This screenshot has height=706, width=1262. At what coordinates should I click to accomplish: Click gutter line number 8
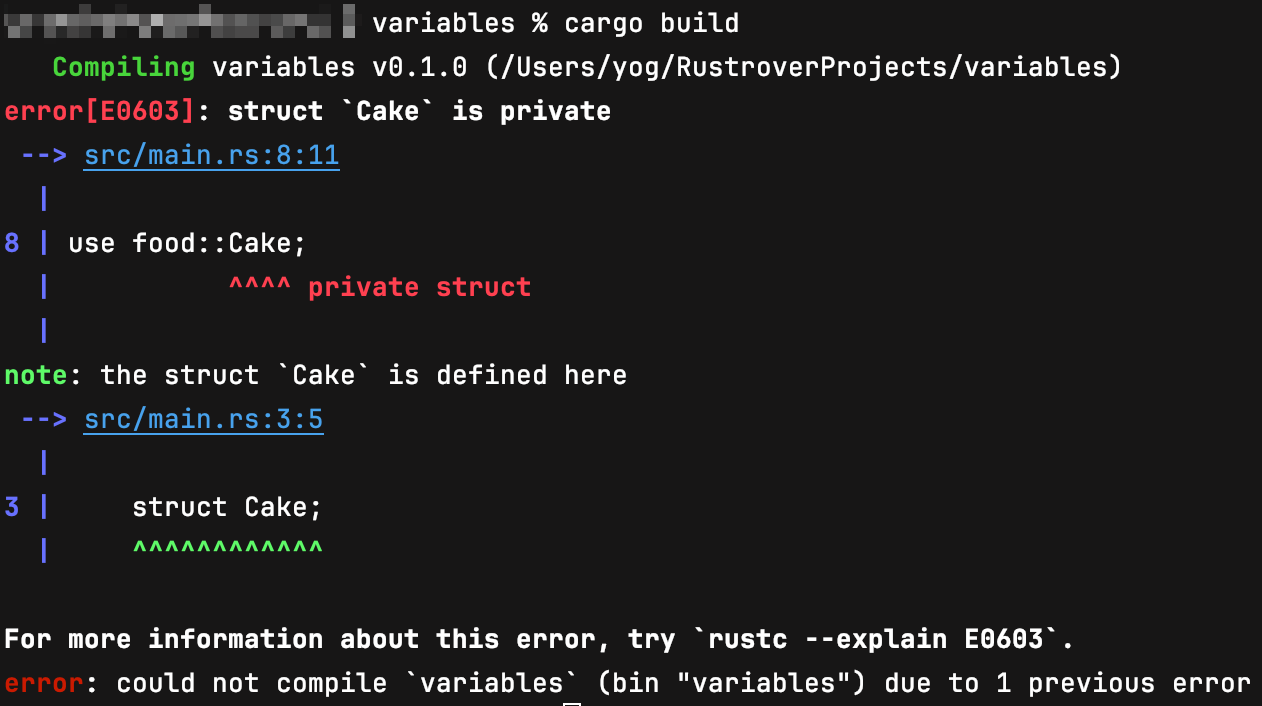(x=12, y=243)
